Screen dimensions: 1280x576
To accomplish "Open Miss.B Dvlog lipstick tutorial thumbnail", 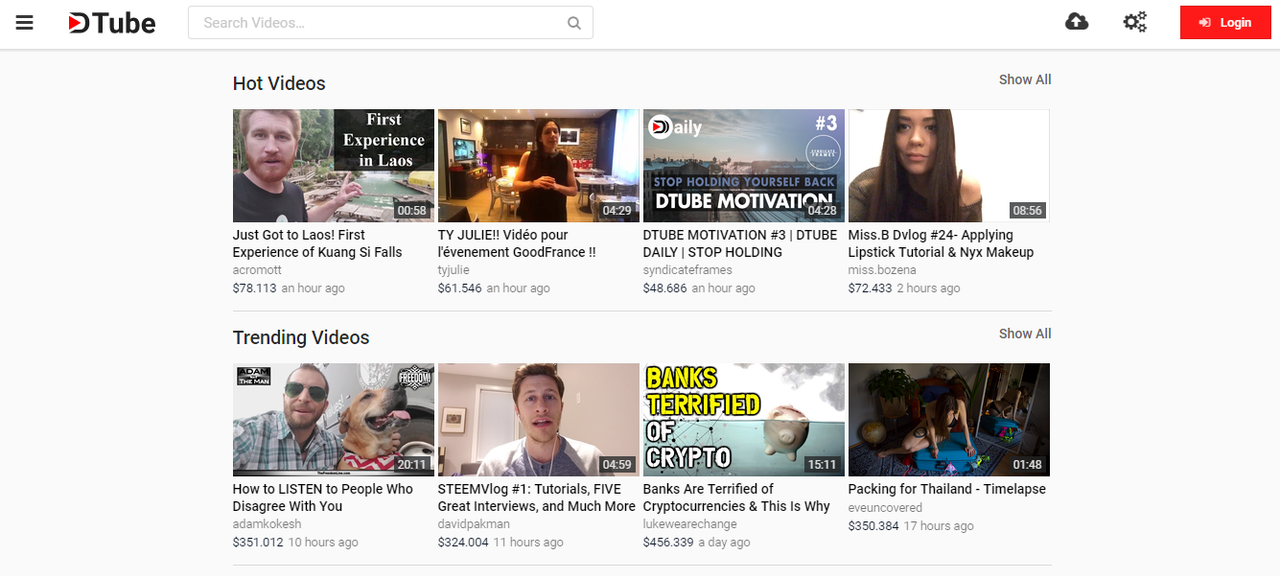I will pos(948,166).
